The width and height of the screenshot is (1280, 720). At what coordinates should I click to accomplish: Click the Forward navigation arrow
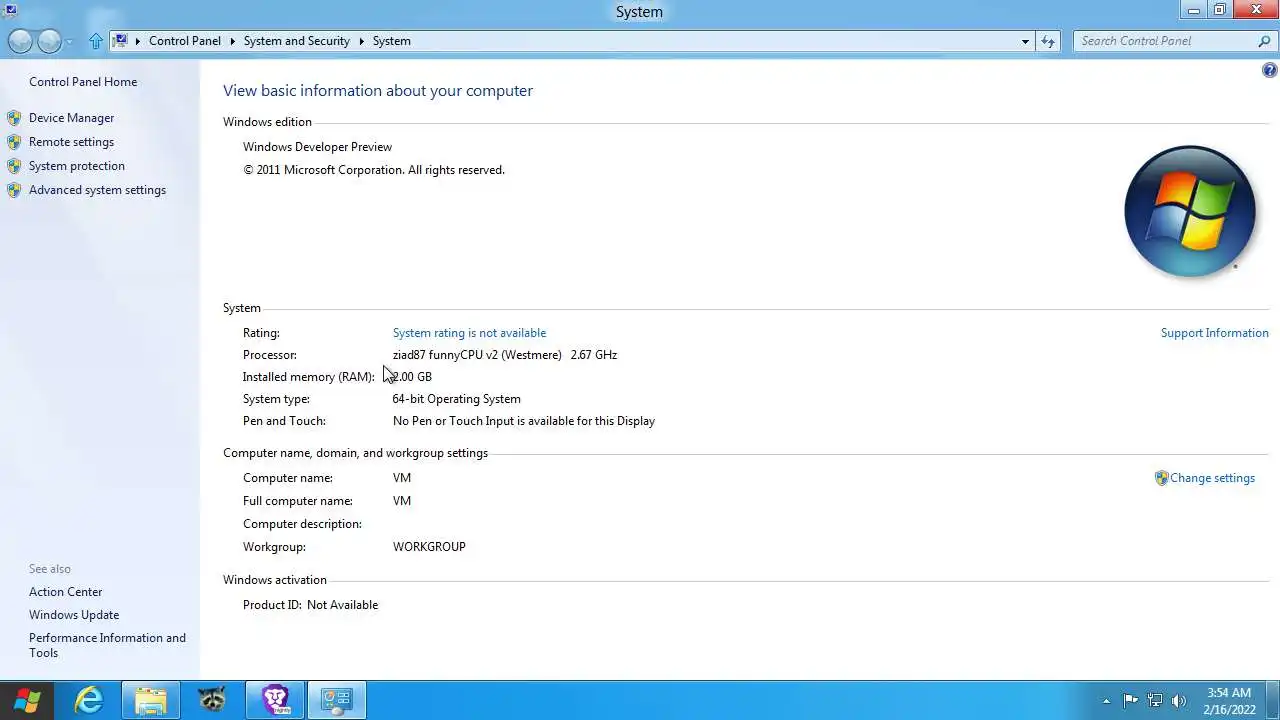point(49,41)
